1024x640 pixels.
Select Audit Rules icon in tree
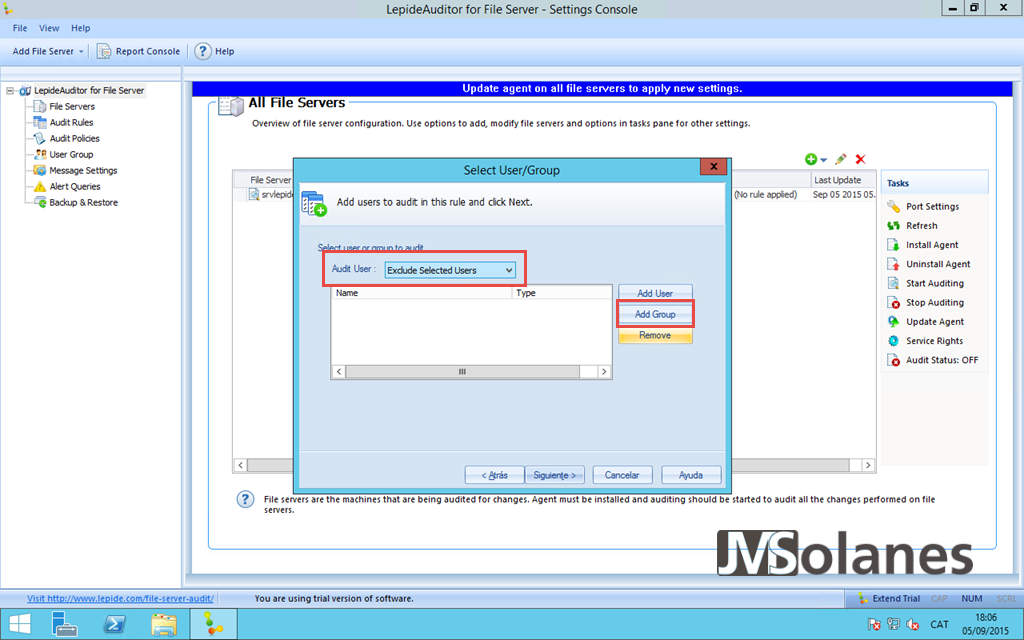(x=40, y=122)
